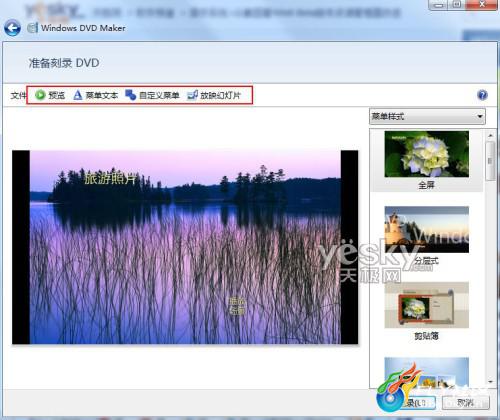The image size is (500, 420).
Task: Click the scroll-up arrow of styles list
Action: tap(490, 135)
